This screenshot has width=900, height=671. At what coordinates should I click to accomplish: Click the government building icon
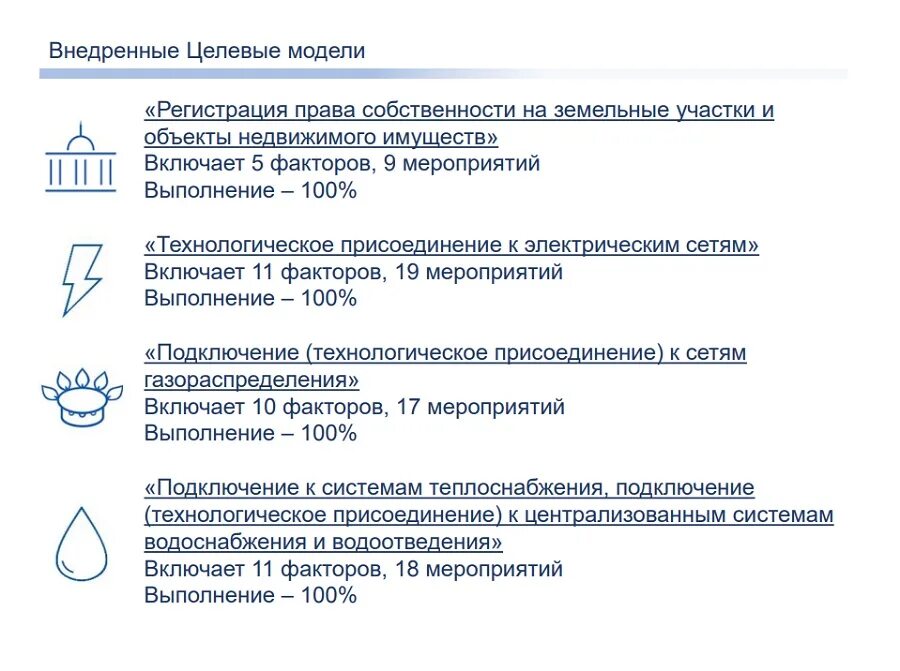[x=81, y=157]
